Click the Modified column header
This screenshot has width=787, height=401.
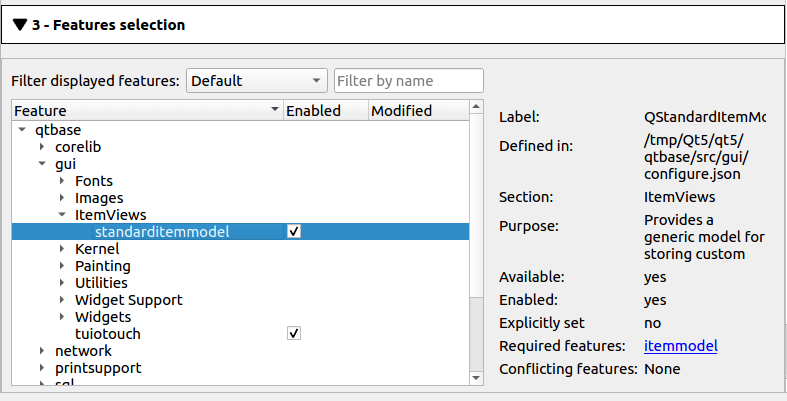click(x=414, y=111)
